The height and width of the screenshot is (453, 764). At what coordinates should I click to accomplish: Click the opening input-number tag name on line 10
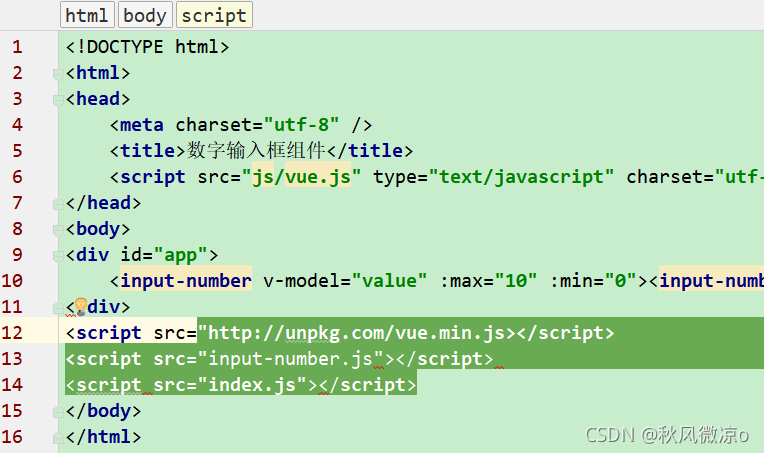[x=186, y=281]
